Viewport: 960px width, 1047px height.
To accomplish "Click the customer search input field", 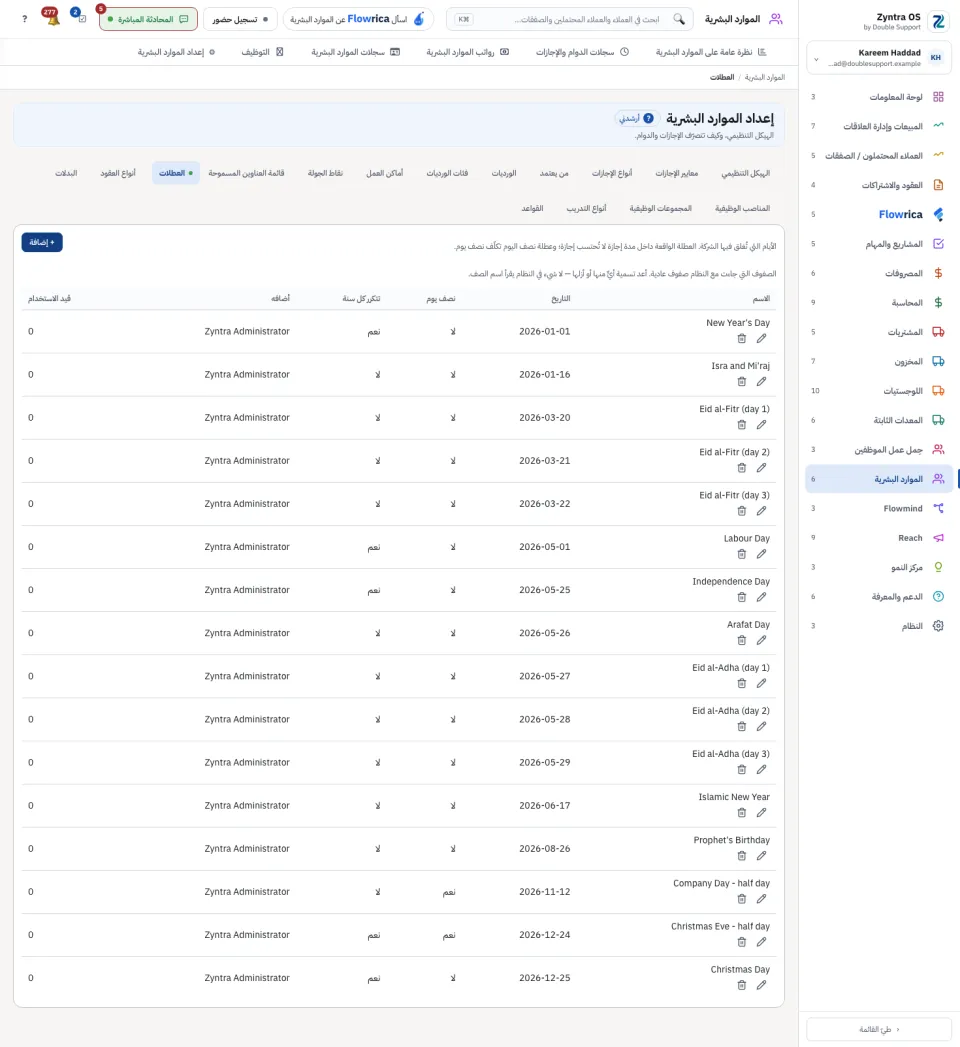I will point(569,19).
